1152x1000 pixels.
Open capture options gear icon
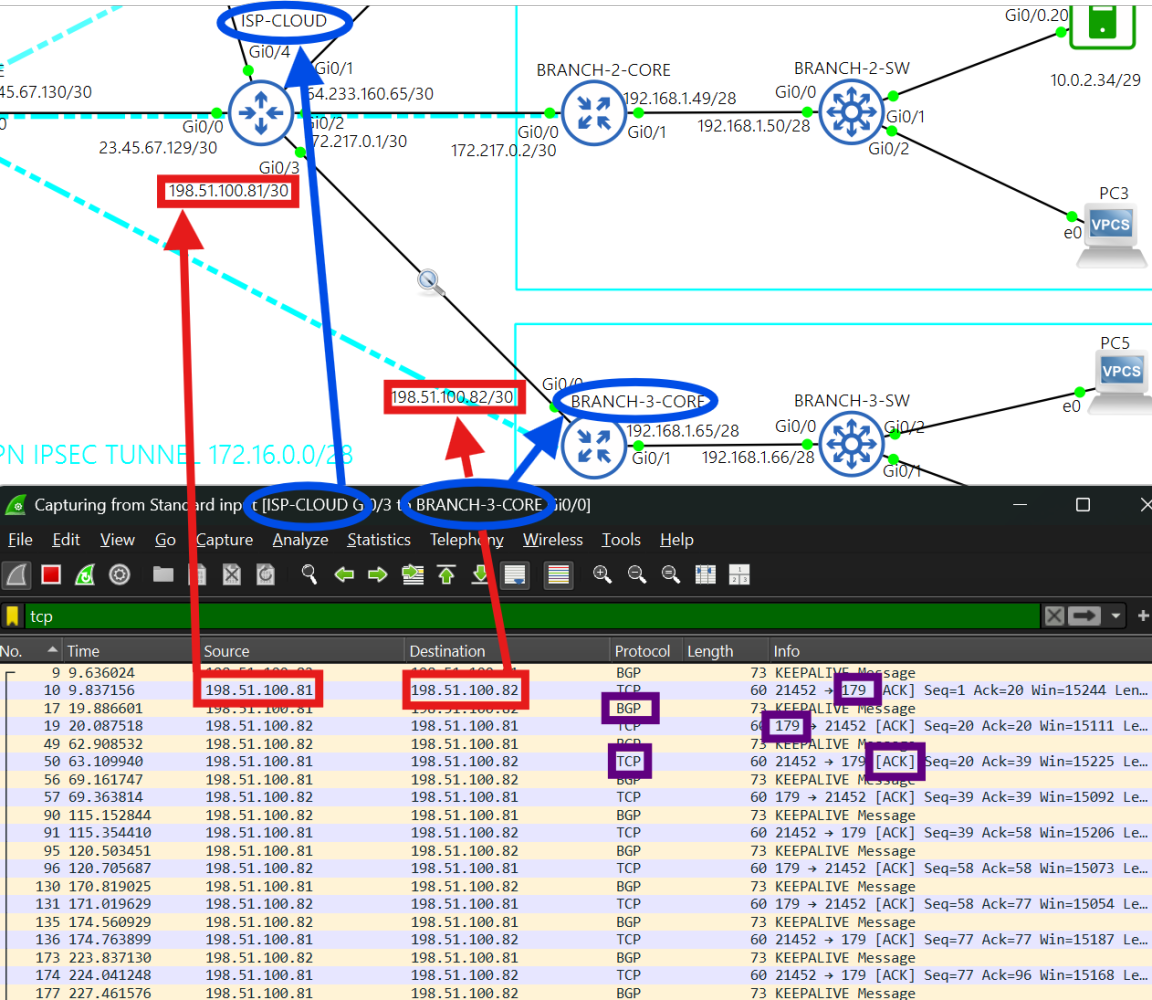coord(120,575)
